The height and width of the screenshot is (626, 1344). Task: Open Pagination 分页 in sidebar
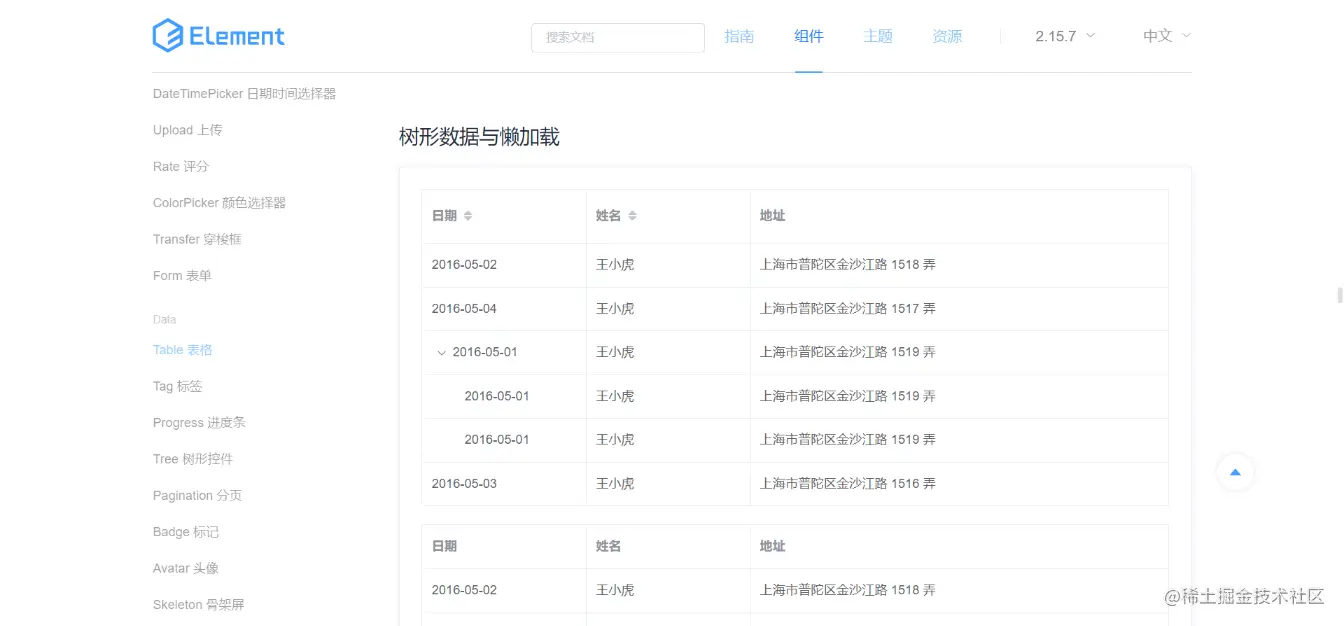(198, 496)
